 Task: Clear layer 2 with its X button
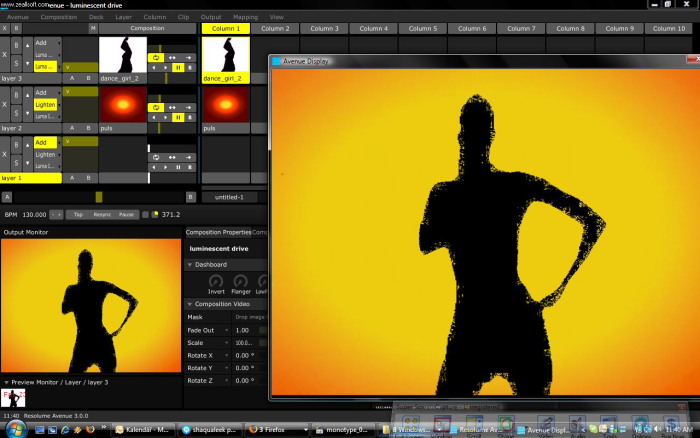(4, 104)
